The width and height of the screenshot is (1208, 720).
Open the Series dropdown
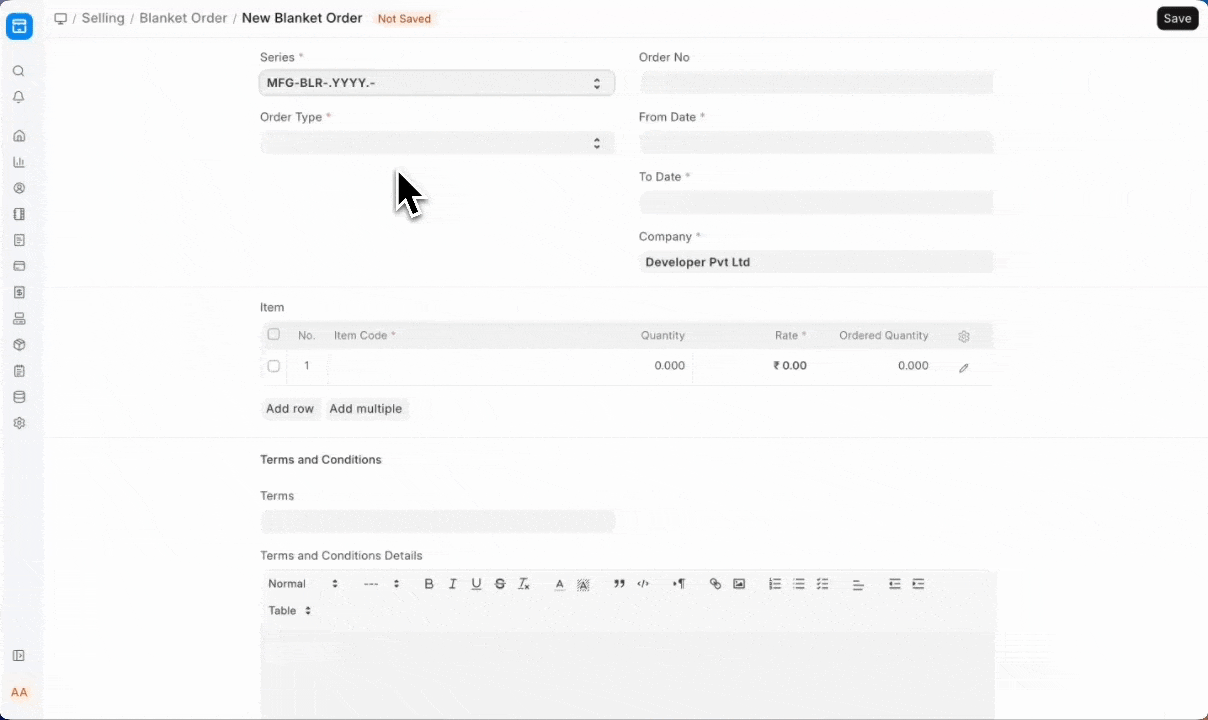point(436,83)
